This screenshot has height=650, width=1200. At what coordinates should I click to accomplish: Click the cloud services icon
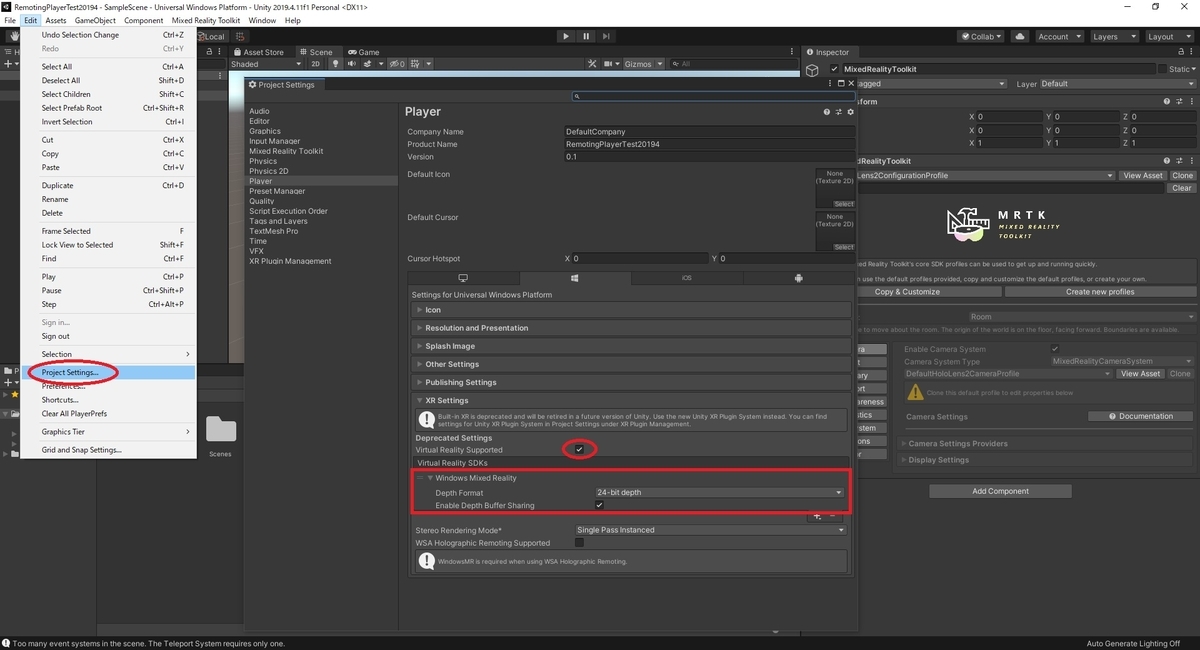[x=1019, y=36]
